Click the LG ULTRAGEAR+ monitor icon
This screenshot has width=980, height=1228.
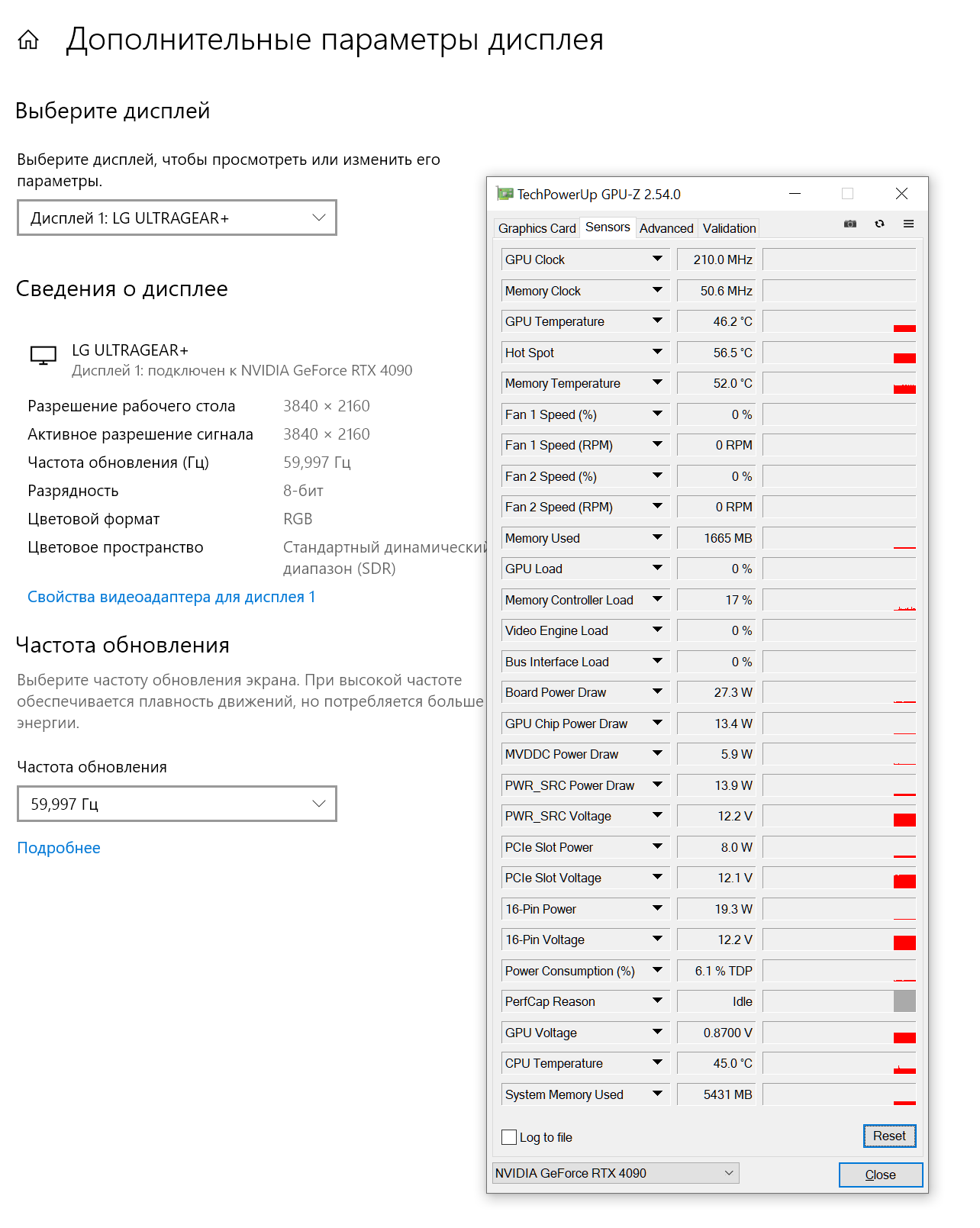pos(44,356)
